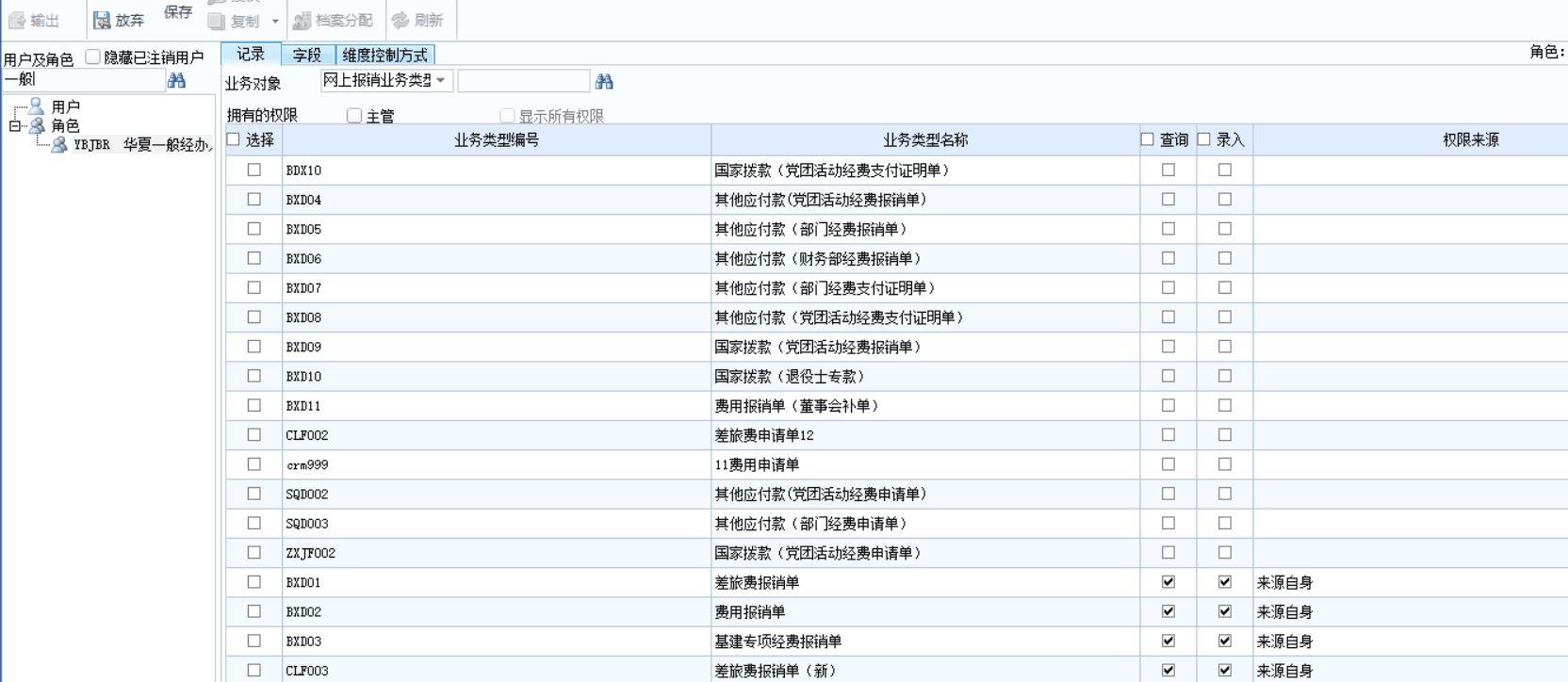Enable 查询 permission for SQD003
The width and height of the screenshot is (1568, 682).
point(1168,522)
